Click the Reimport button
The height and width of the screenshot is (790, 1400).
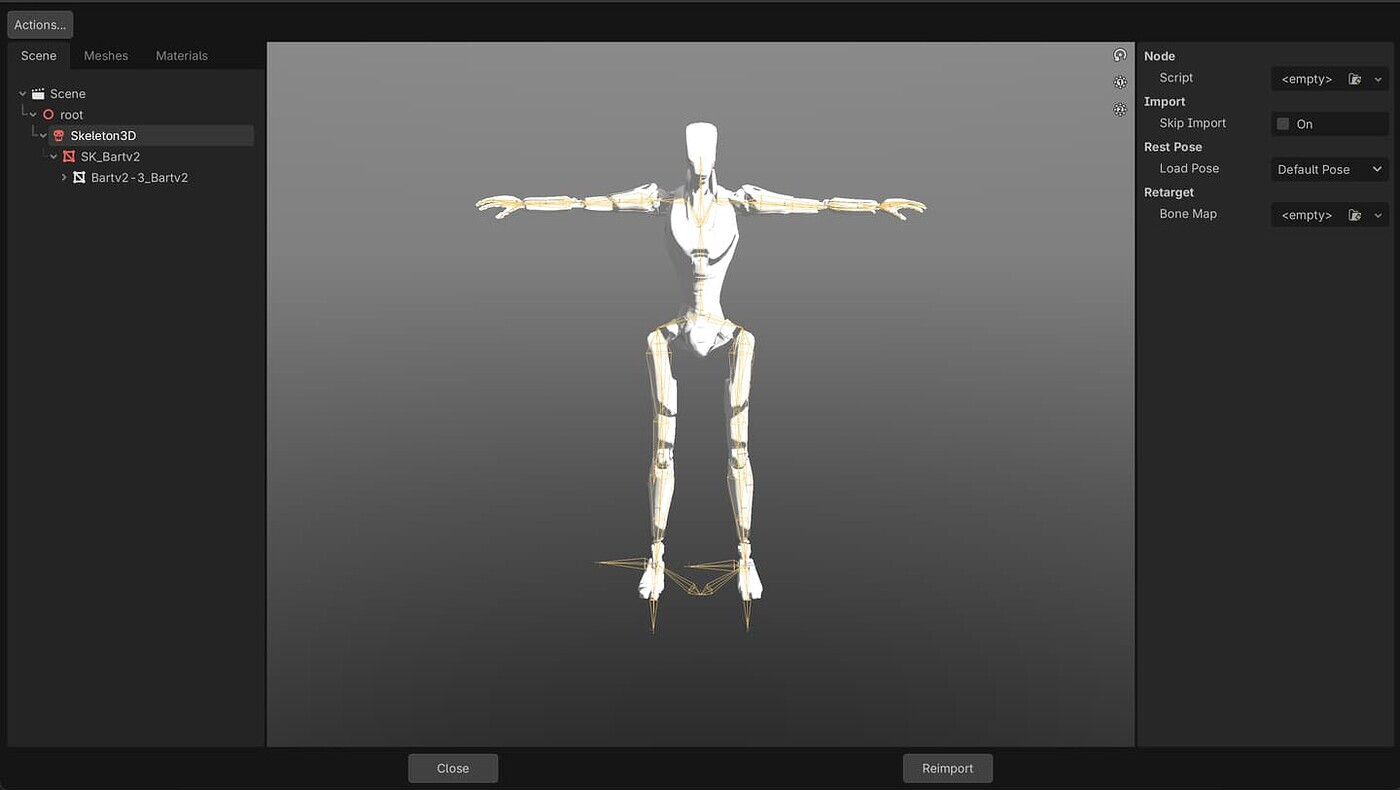click(947, 768)
